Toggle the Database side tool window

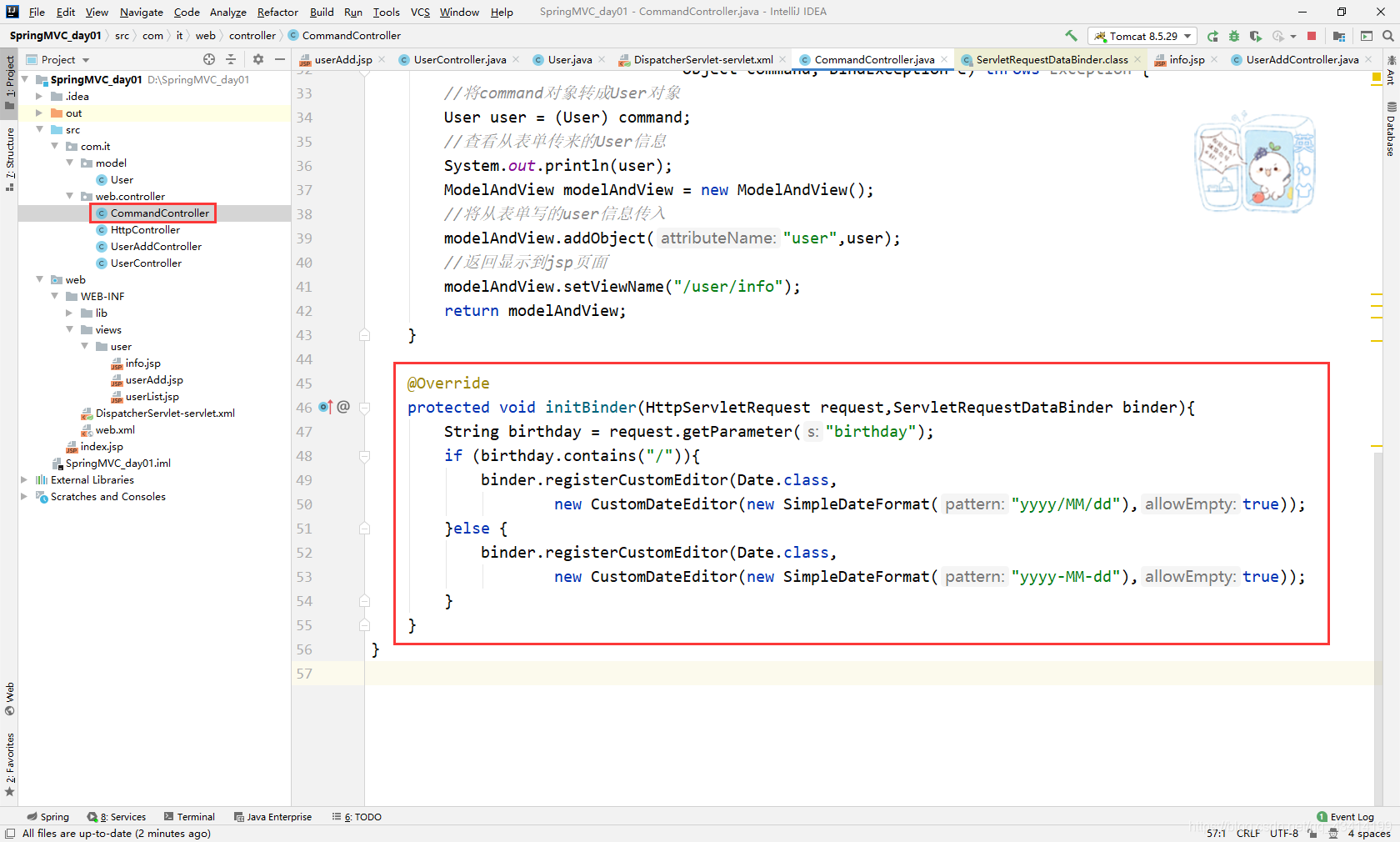click(x=1391, y=129)
